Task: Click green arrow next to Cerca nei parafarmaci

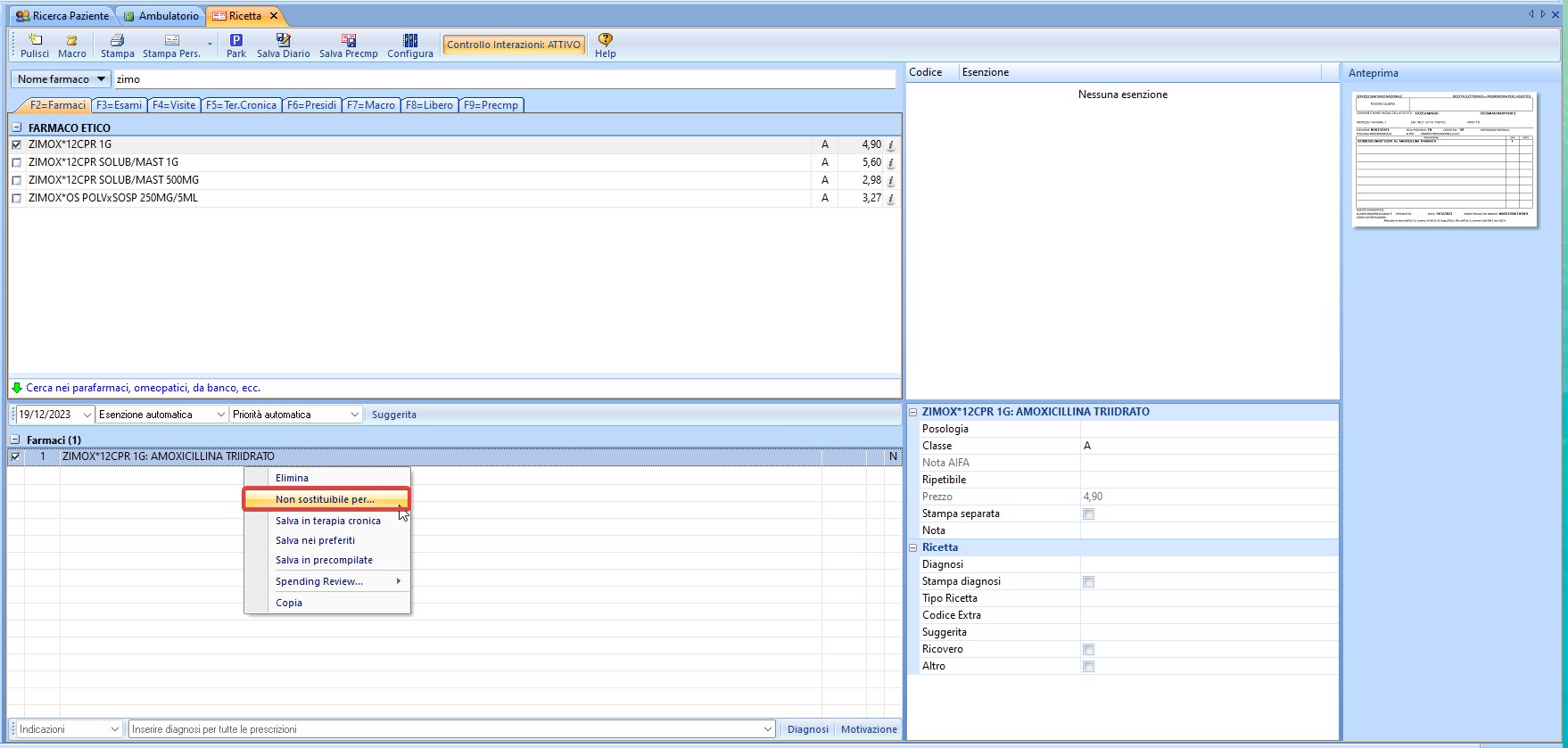Action: point(17,388)
